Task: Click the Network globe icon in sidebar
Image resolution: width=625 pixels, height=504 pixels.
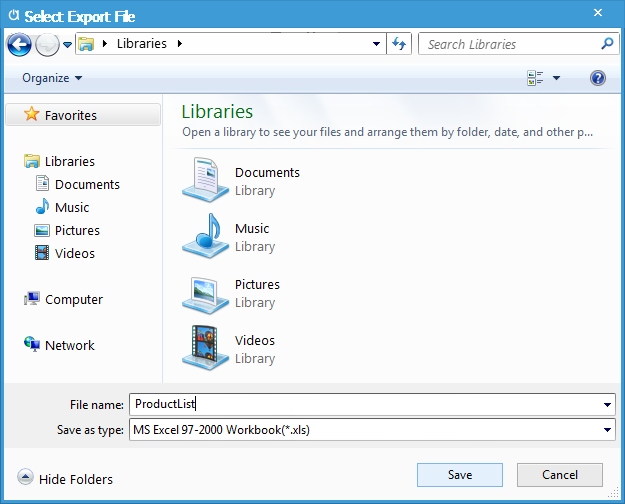Action: tap(32, 344)
